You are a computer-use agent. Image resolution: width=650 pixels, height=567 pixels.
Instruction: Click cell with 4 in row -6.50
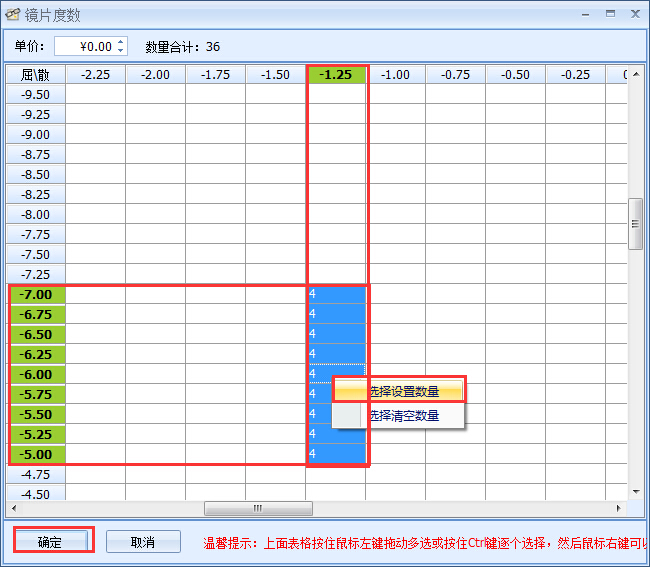point(337,334)
